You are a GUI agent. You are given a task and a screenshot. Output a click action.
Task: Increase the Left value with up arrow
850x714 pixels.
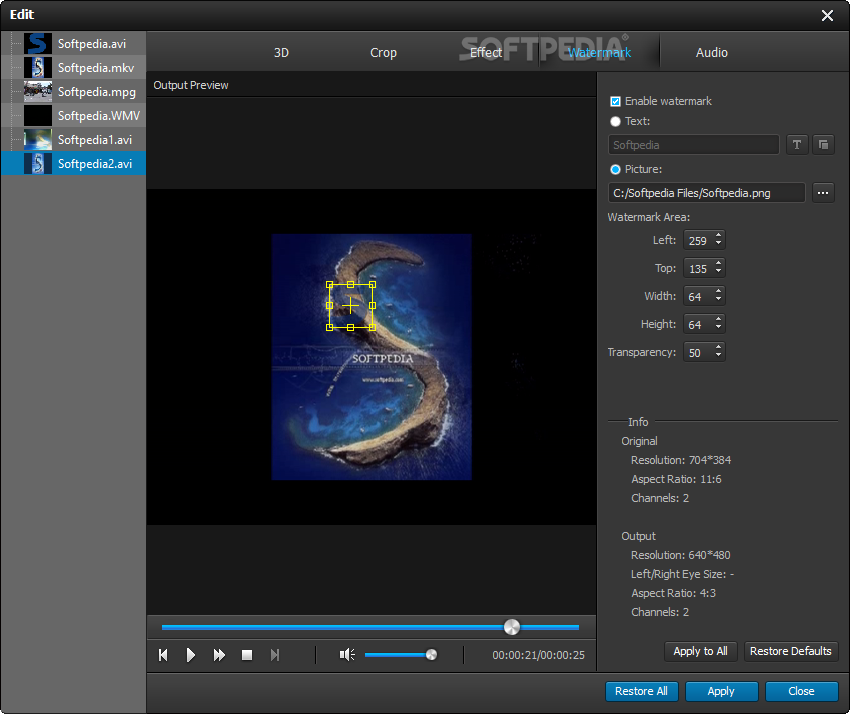tap(719, 236)
